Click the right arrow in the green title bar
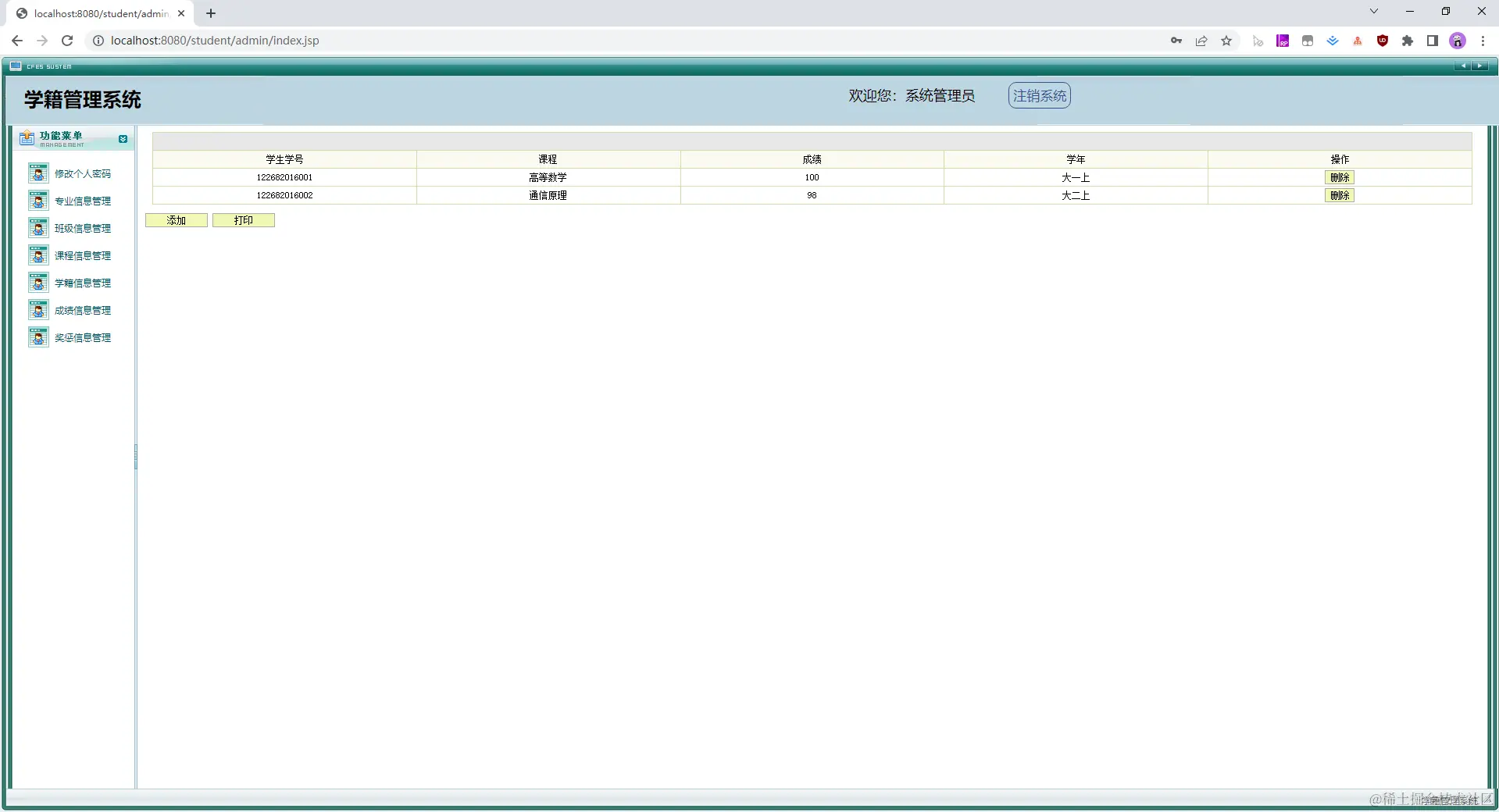 click(x=1479, y=66)
